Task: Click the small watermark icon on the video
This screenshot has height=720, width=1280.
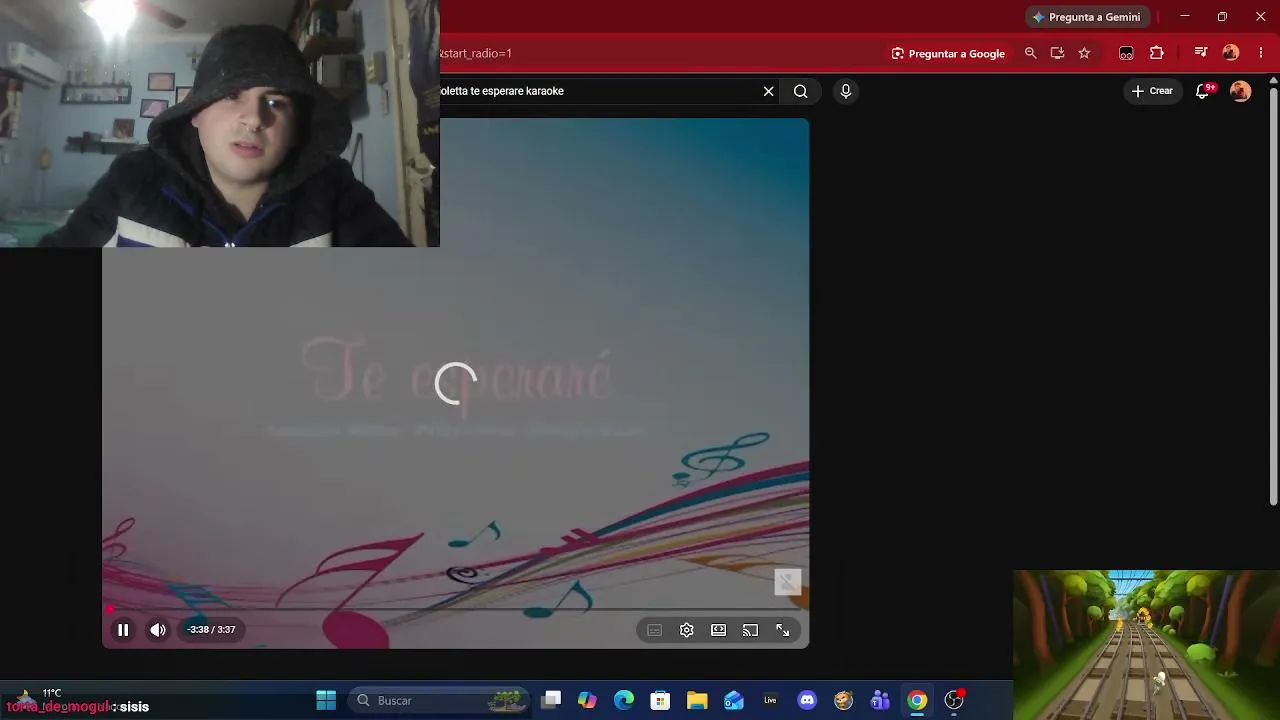Action: (x=788, y=582)
